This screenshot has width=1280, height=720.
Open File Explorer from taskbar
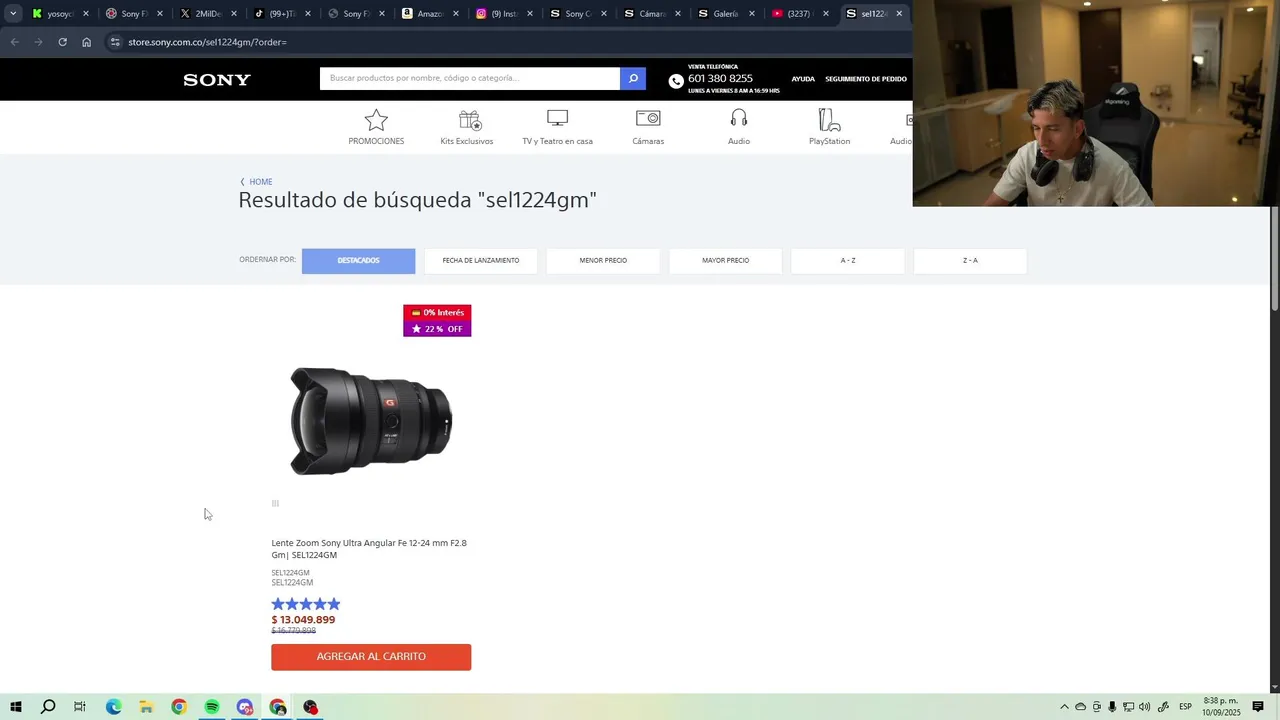[146, 707]
